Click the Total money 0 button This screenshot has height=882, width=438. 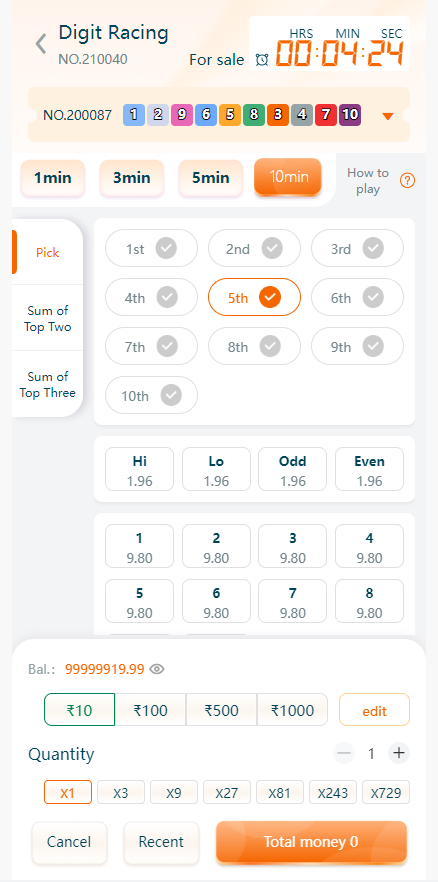click(311, 842)
